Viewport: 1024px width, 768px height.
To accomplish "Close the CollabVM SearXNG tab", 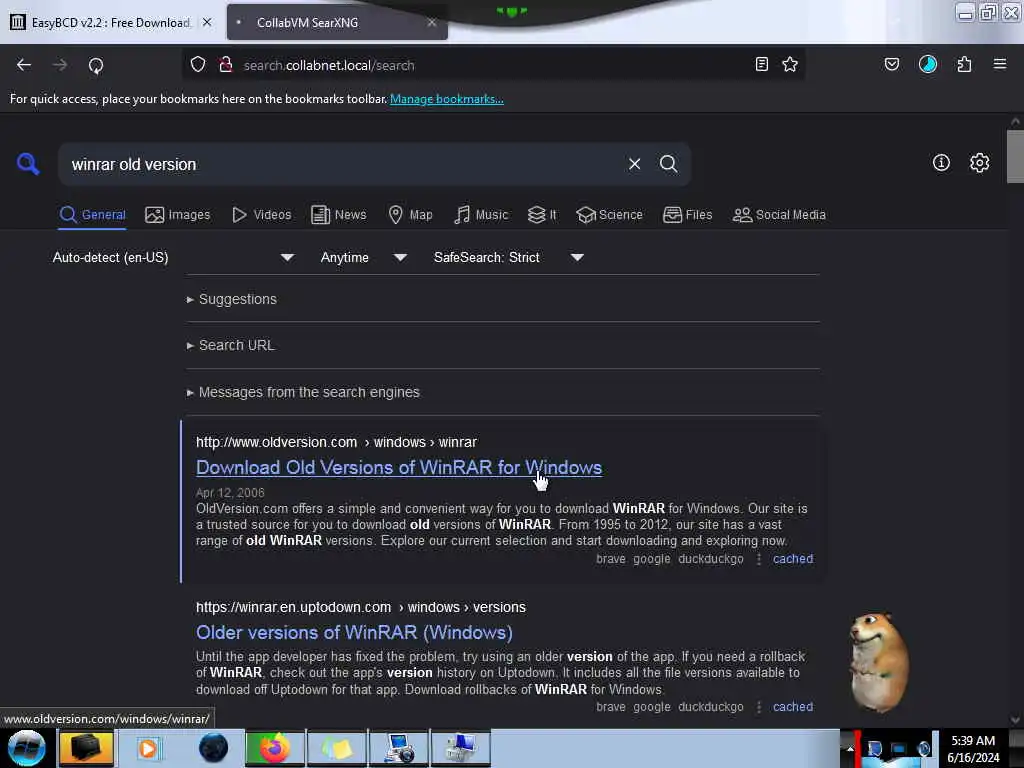I will click(x=432, y=22).
